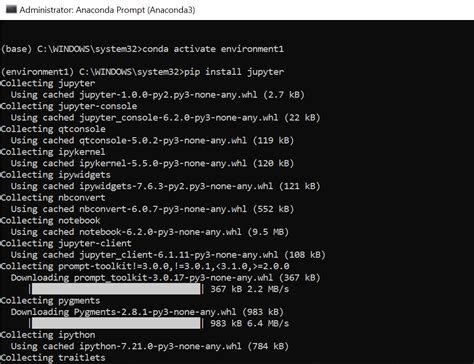Viewport: 474px width, 364px height.
Task: Click the conda activate environment1 command line
Action: pyautogui.click(x=142, y=49)
